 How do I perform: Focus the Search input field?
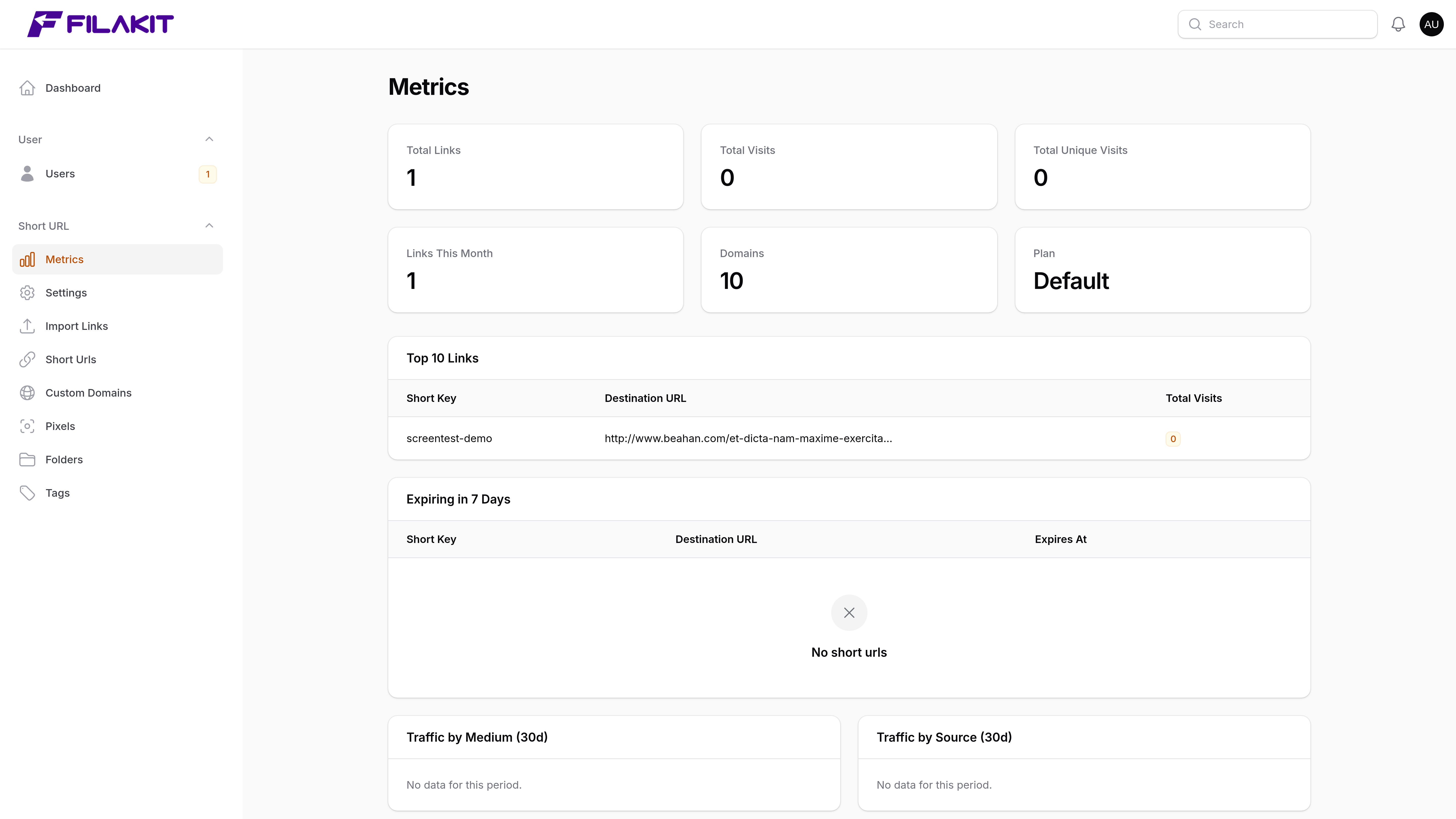click(x=1277, y=24)
